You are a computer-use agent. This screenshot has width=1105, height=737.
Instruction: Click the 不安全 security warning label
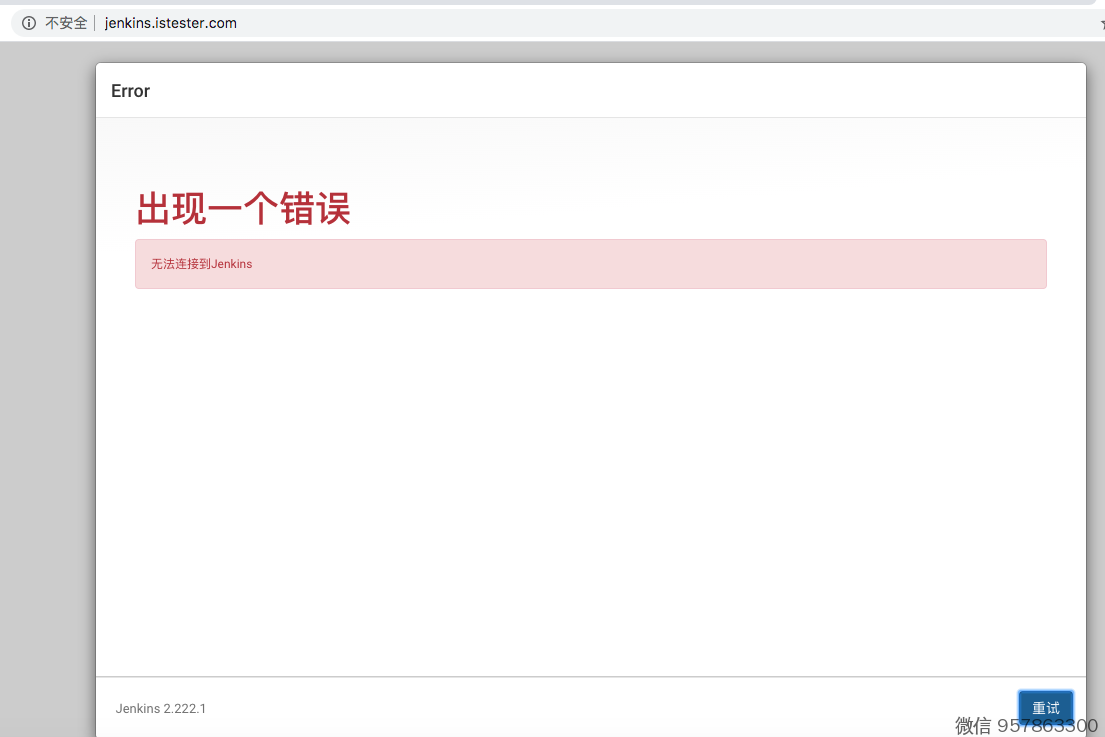pyautogui.click(x=66, y=23)
